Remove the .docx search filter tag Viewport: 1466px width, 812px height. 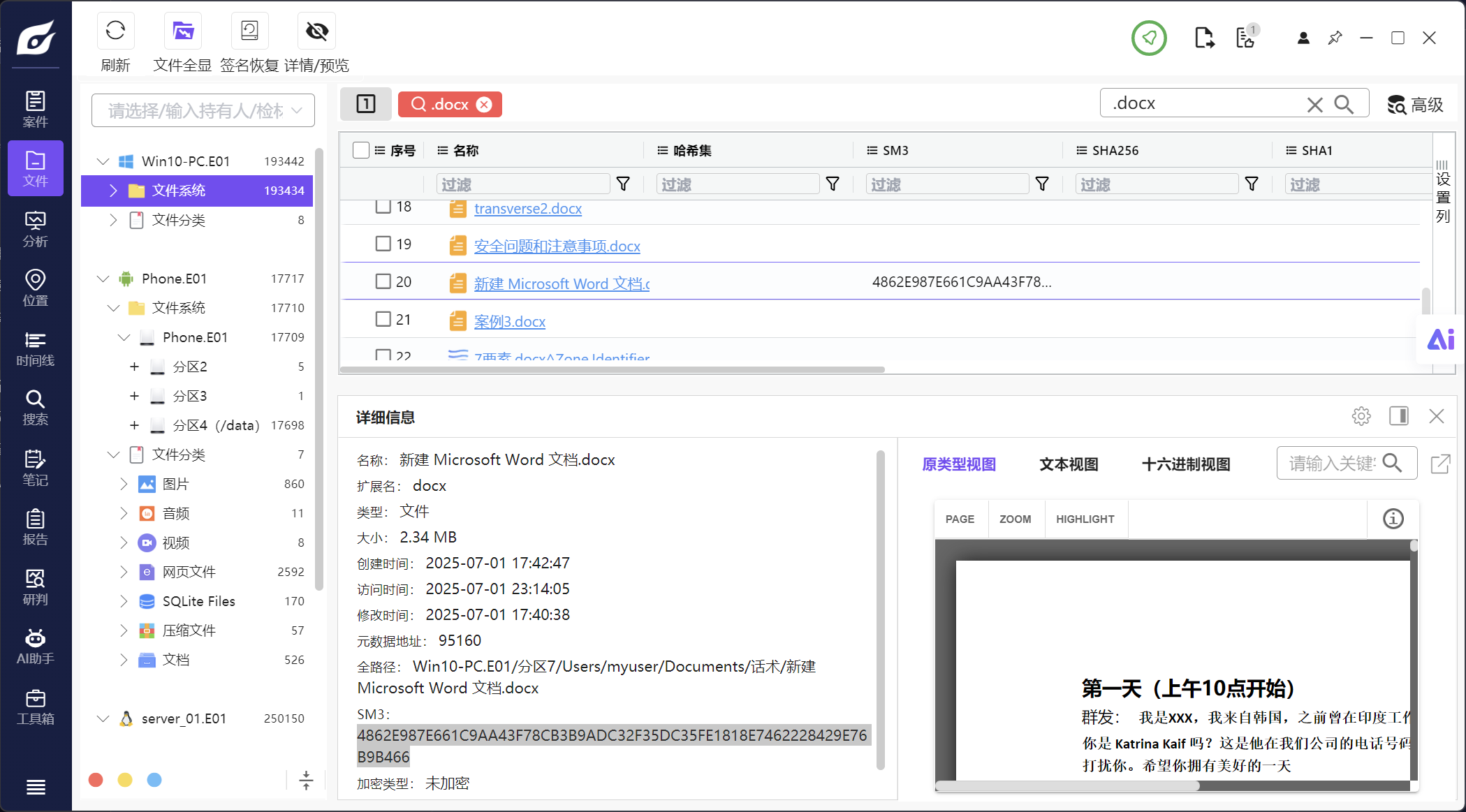coord(484,104)
